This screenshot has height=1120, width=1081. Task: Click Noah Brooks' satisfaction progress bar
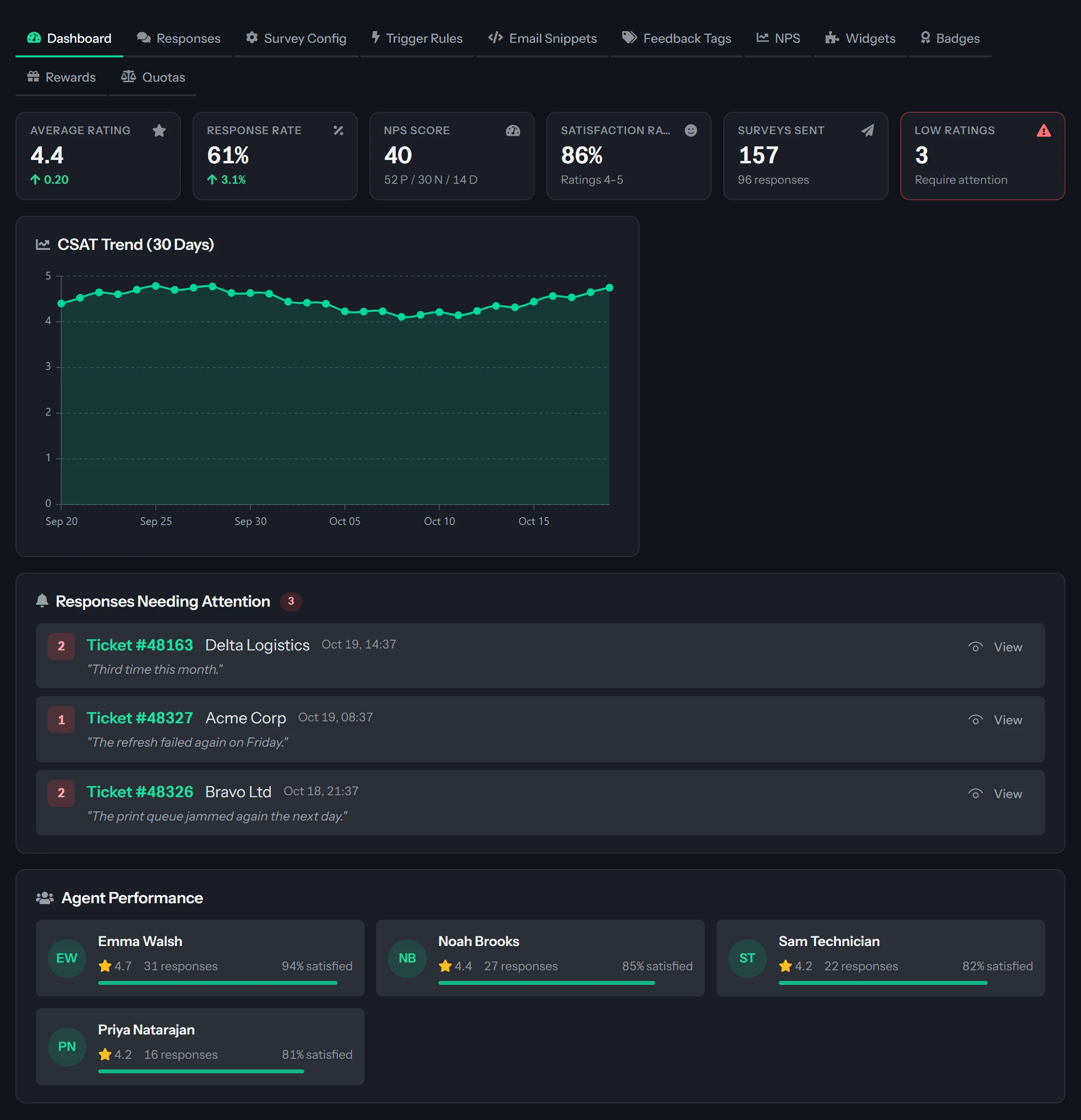pos(566,983)
